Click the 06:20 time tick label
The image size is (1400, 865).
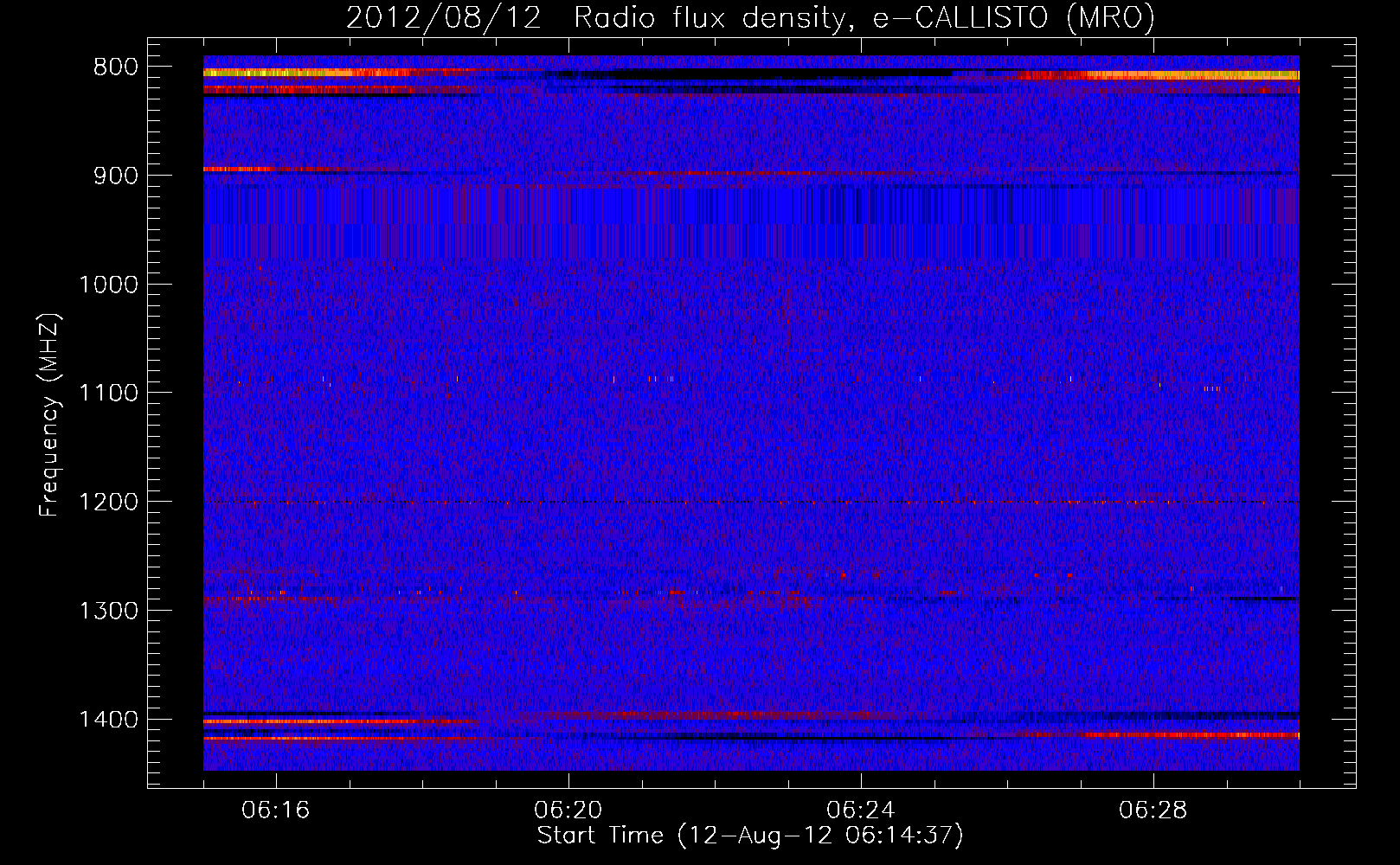click(x=568, y=811)
